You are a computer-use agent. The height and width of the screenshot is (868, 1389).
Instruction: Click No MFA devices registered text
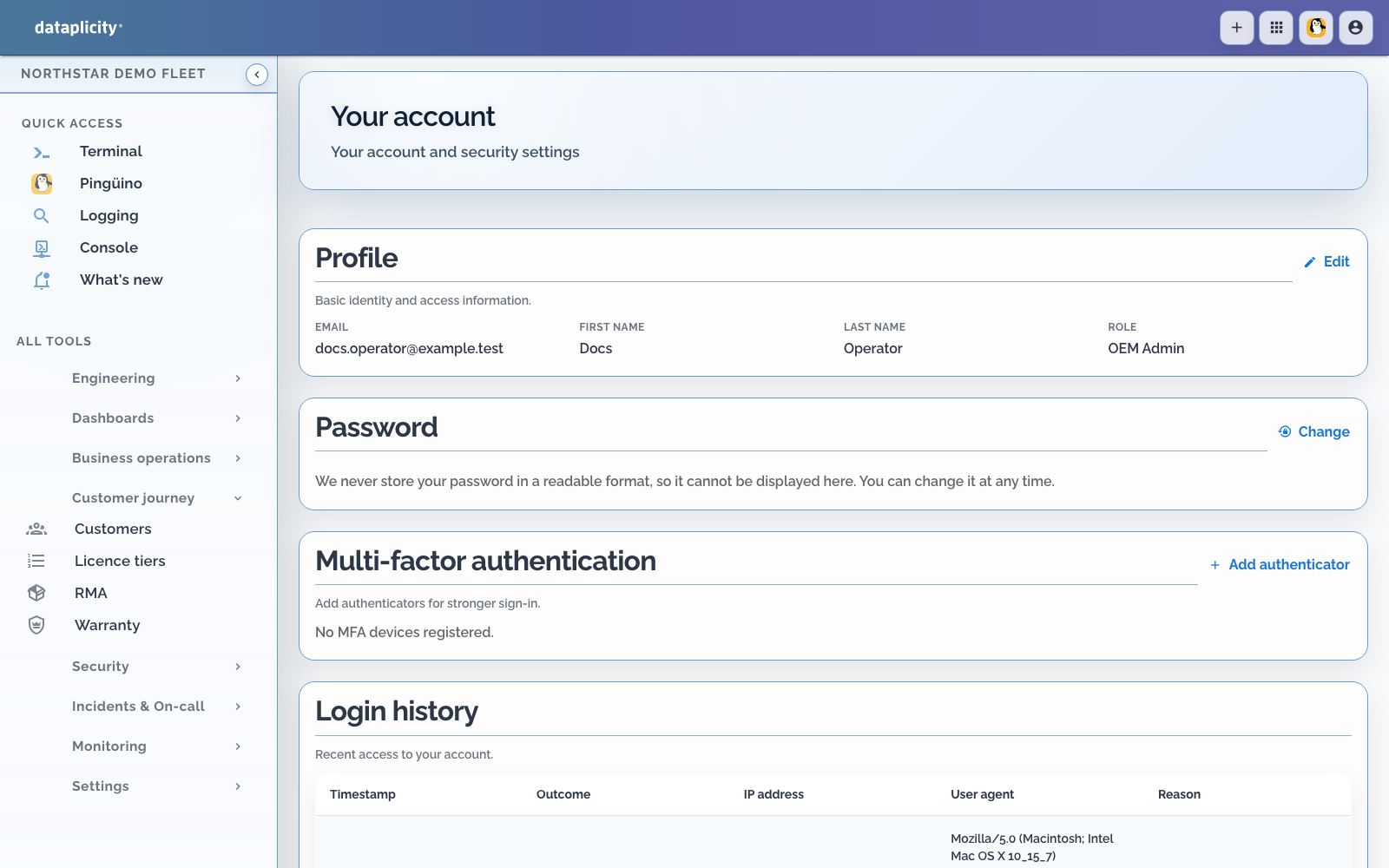coord(405,632)
